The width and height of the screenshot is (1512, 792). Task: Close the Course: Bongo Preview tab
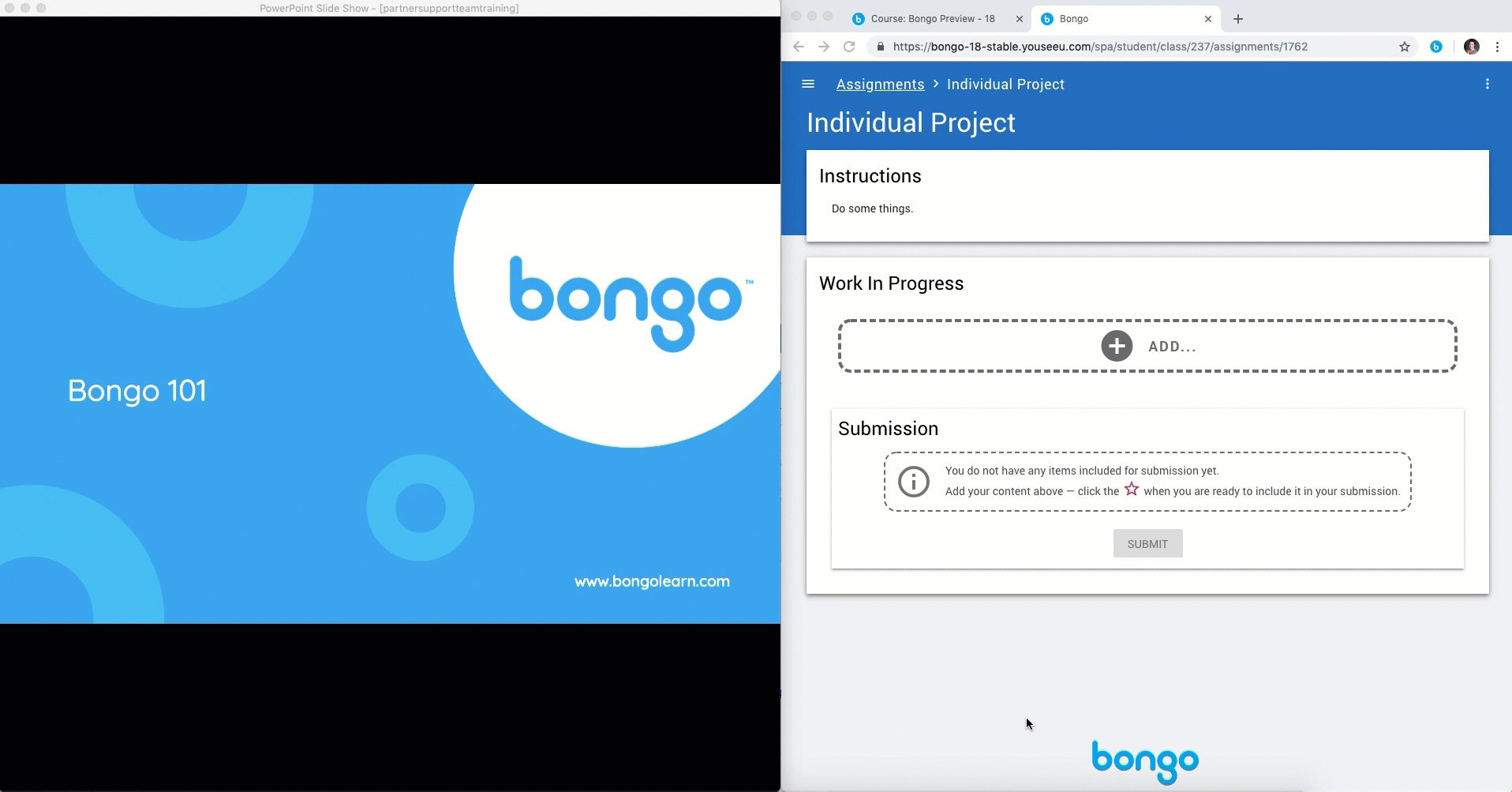pos(1019,19)
